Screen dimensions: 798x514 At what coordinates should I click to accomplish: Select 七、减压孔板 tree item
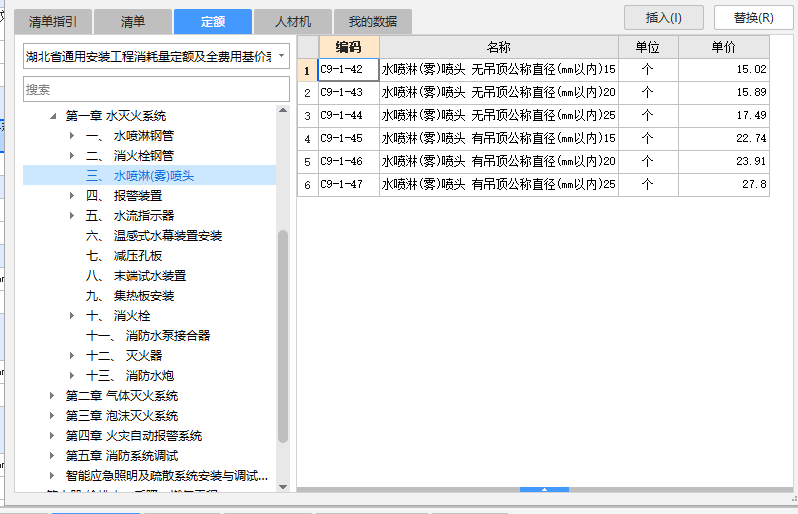124,255
